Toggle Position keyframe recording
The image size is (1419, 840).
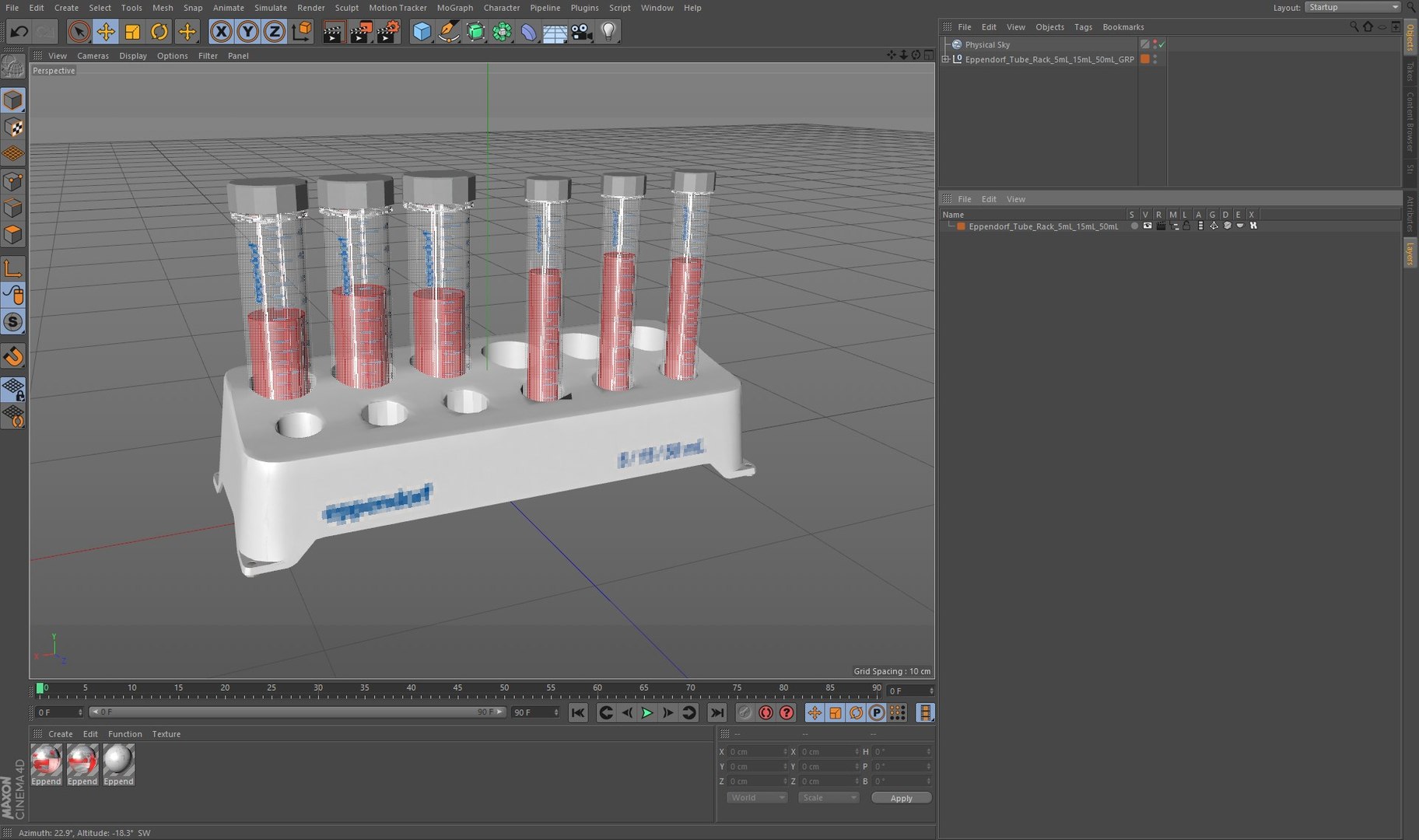pos(814,712)
